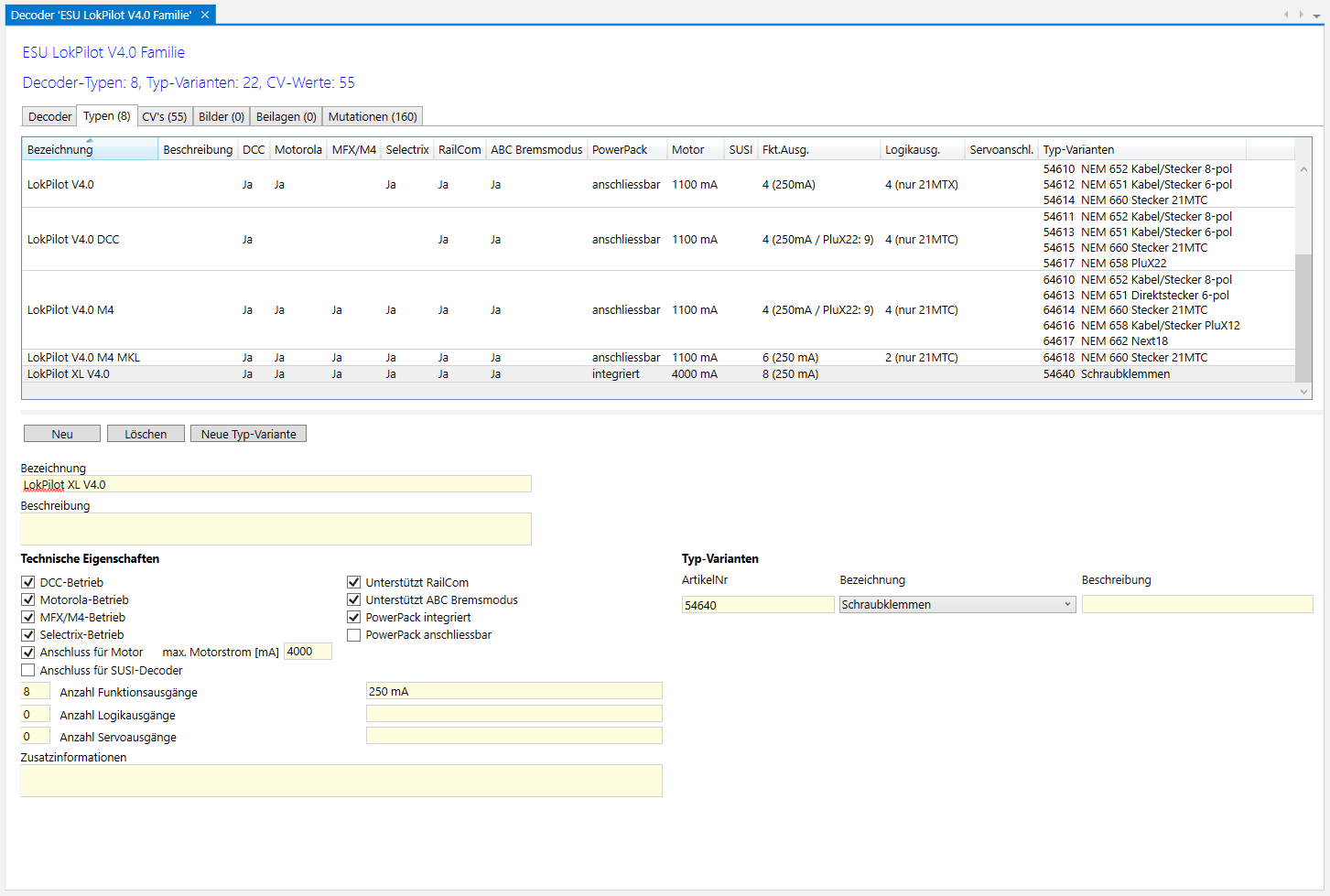Screen dimensions: 1330x896
Task: Enable PowerPack anschliessbar
Action: [x=354, y=635]
